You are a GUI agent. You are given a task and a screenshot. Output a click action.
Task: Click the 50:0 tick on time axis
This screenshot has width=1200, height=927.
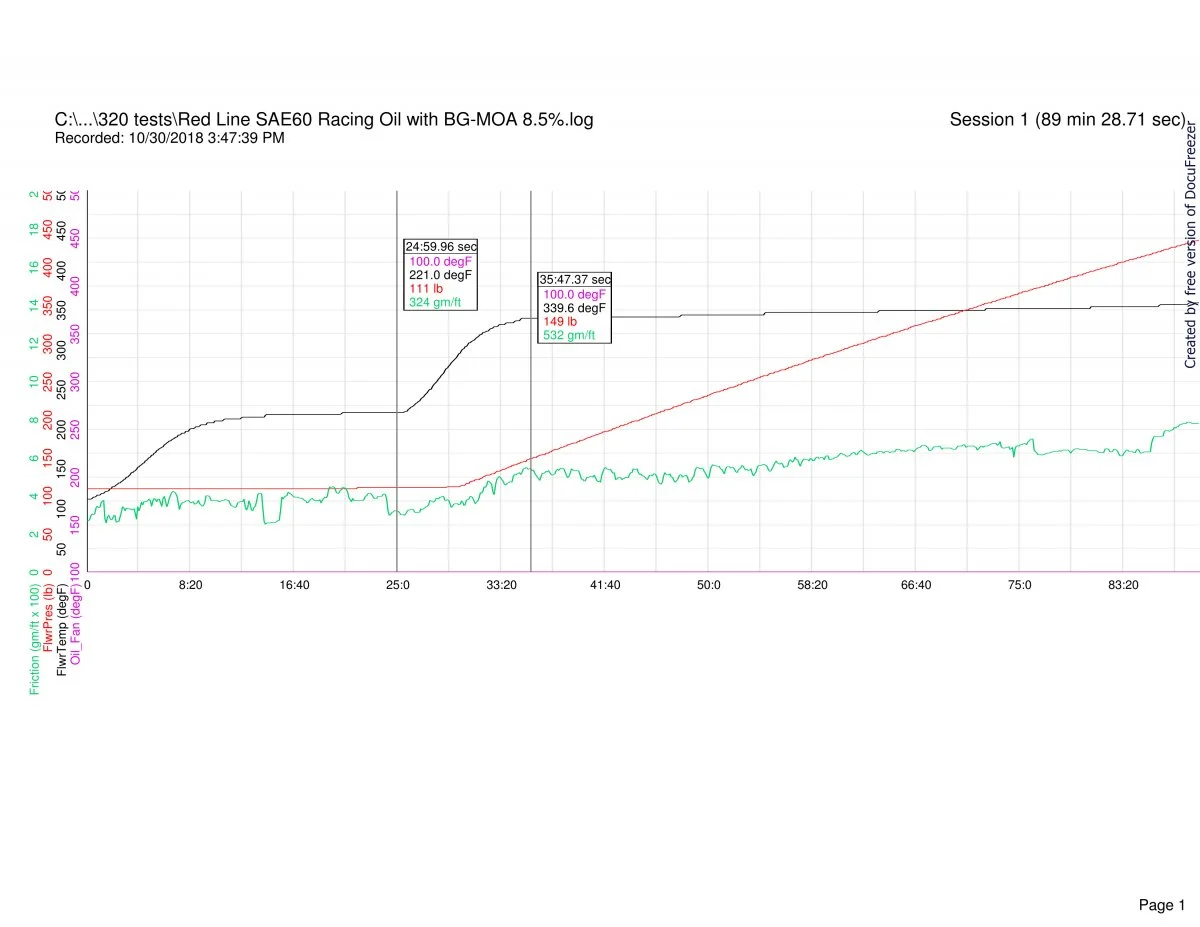pyautogui.click(x=709, y=585)
